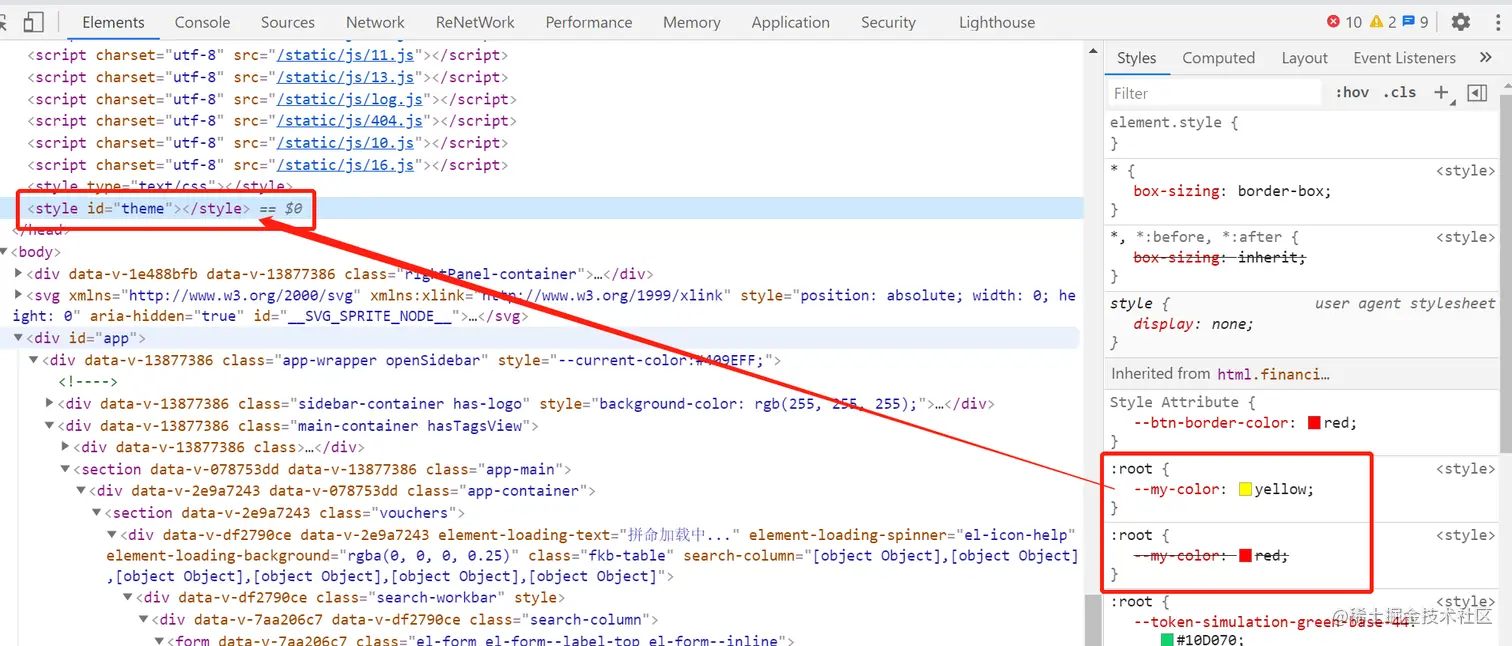The height and width of the screenshot is (646, 1512).
Task: Expand the sidebar-container has-logo div
Action: (x=51, y=403)
